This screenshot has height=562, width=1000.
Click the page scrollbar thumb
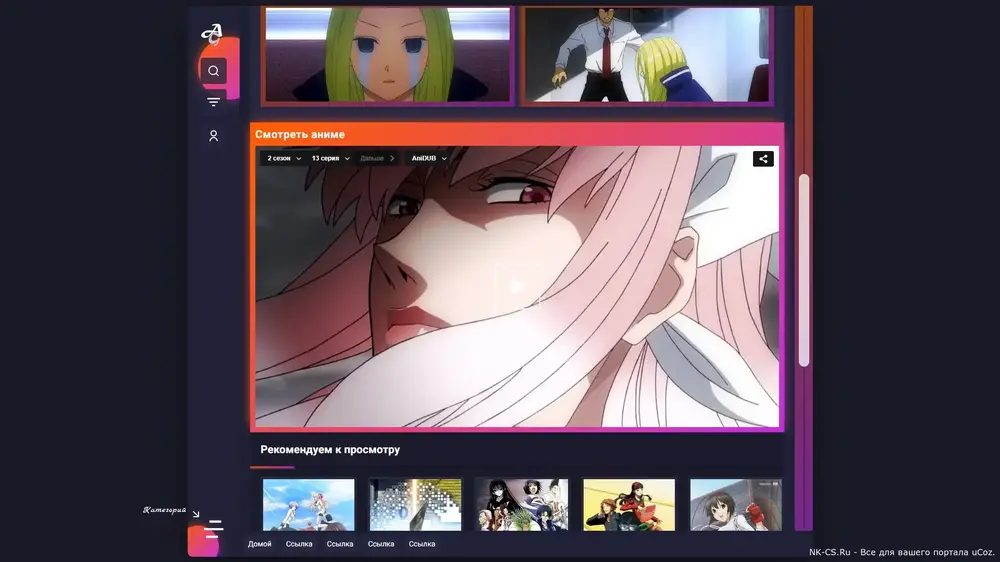point(804,270)
